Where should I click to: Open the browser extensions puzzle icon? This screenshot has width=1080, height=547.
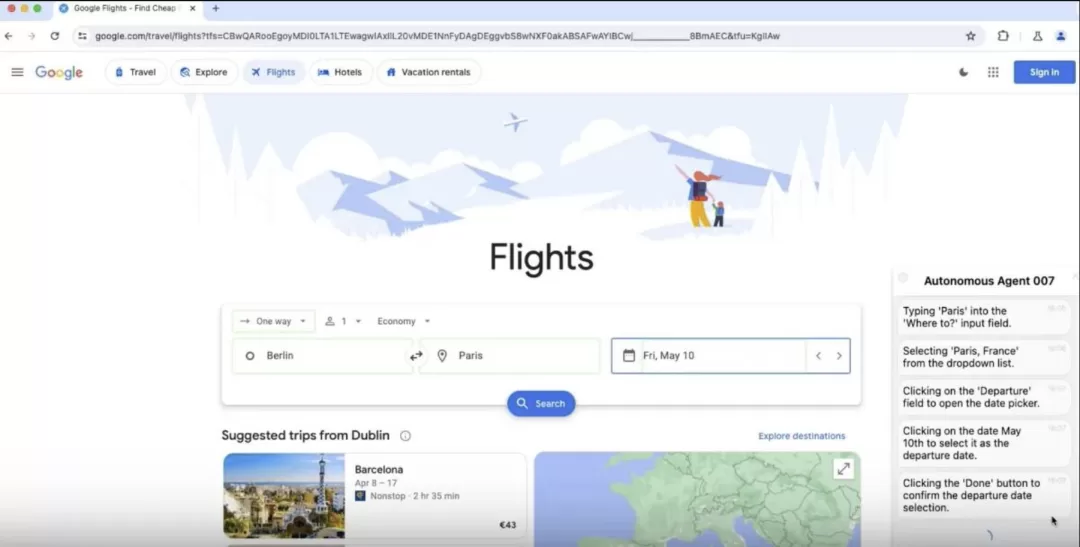point(1003,36)
